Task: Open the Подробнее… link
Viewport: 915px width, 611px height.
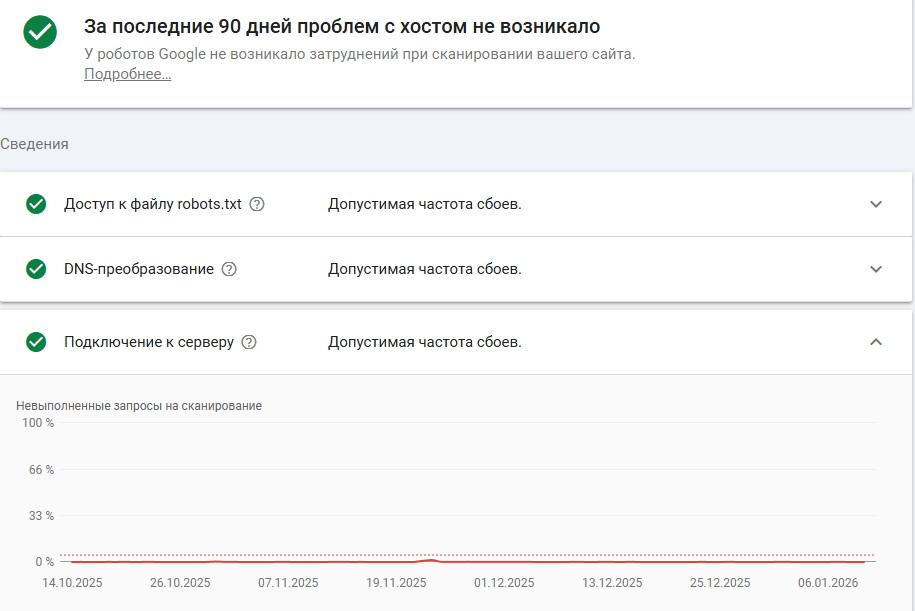Action: point(127,74)
